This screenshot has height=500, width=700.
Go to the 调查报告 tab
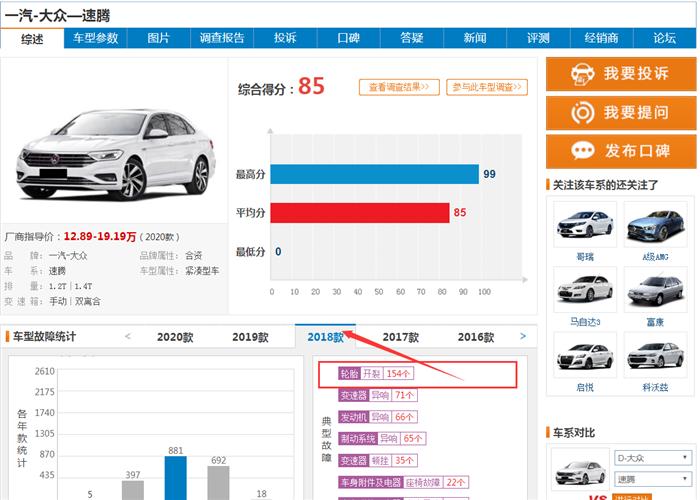point(222,38)
